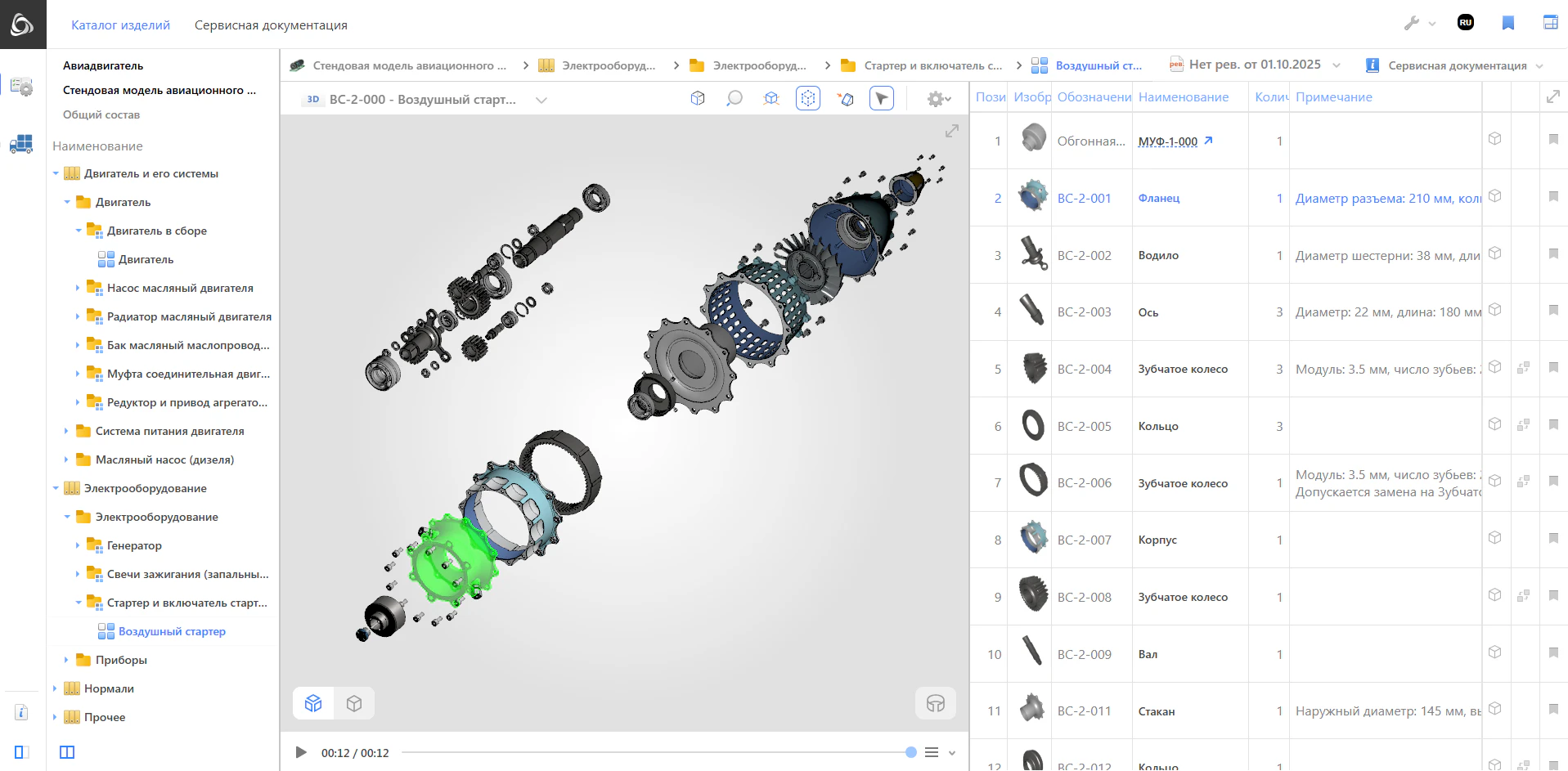Click the 3D cube view icon in viewer toolbar
Viewport: 1568px width, 771px height.
coord(698,99)
